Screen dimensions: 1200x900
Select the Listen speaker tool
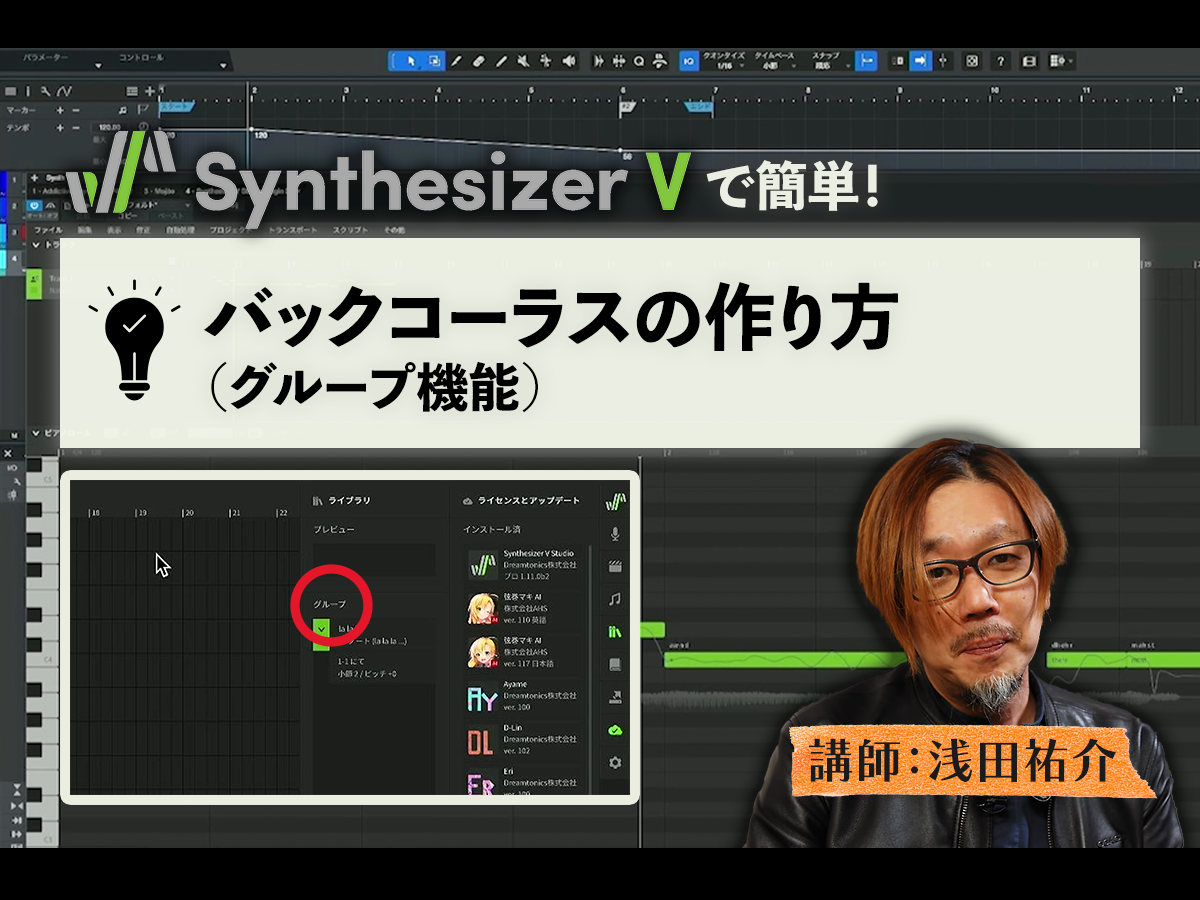coord(569,60)
